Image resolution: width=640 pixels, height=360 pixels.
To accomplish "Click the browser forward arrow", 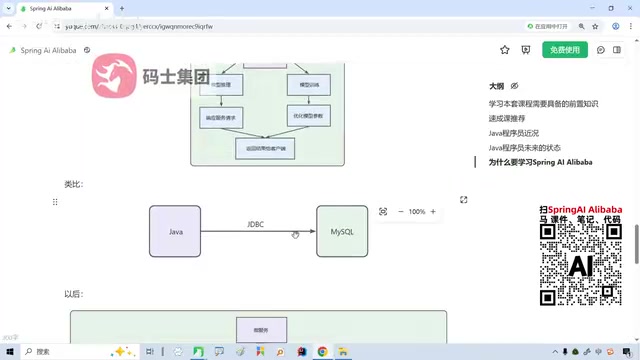I will [x=24, y=26].
